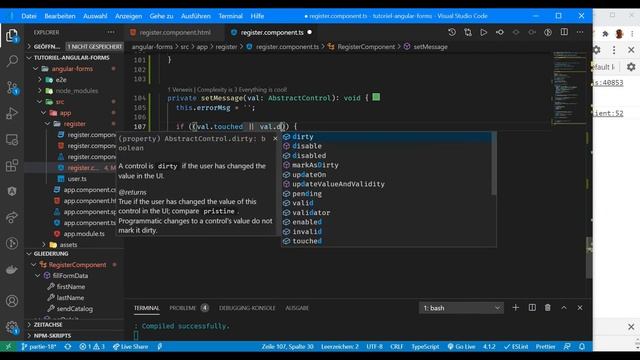The image size is (640, 360).
Task: Open the Terminal menu in menu bar
Action: (x=230, y=16)
